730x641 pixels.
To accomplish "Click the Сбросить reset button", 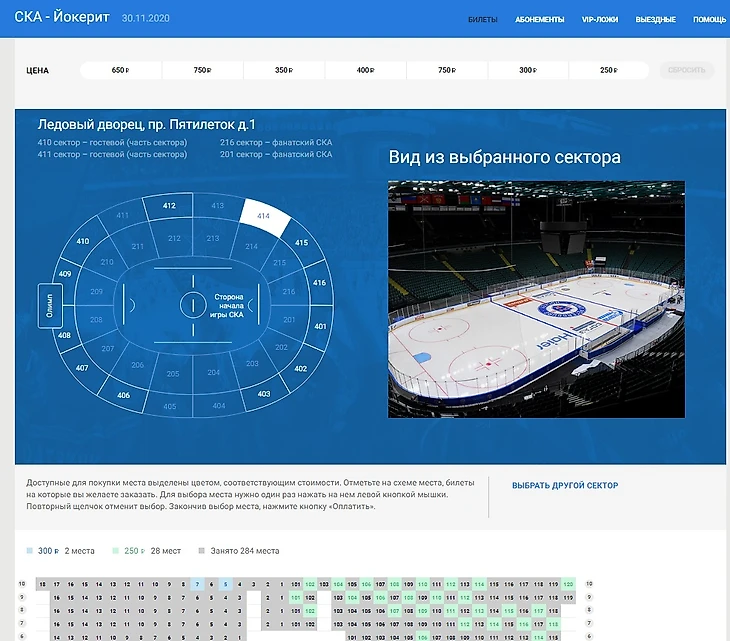I will (687, 70).
